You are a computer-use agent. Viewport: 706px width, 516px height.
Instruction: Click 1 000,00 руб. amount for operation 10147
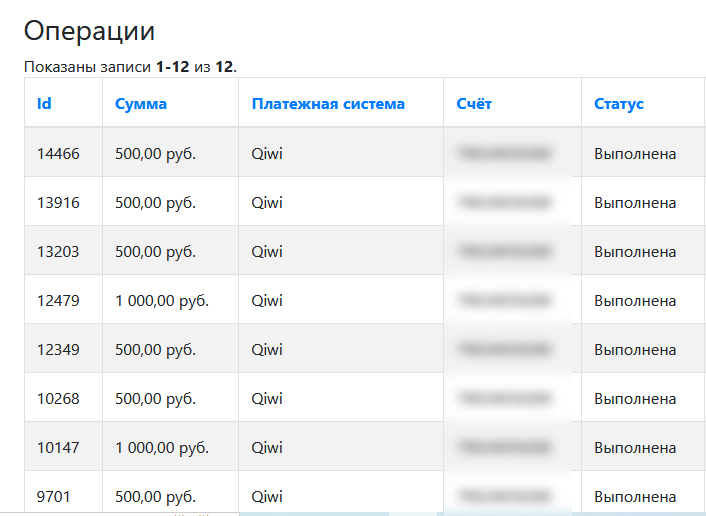click(x=162, y=448)
